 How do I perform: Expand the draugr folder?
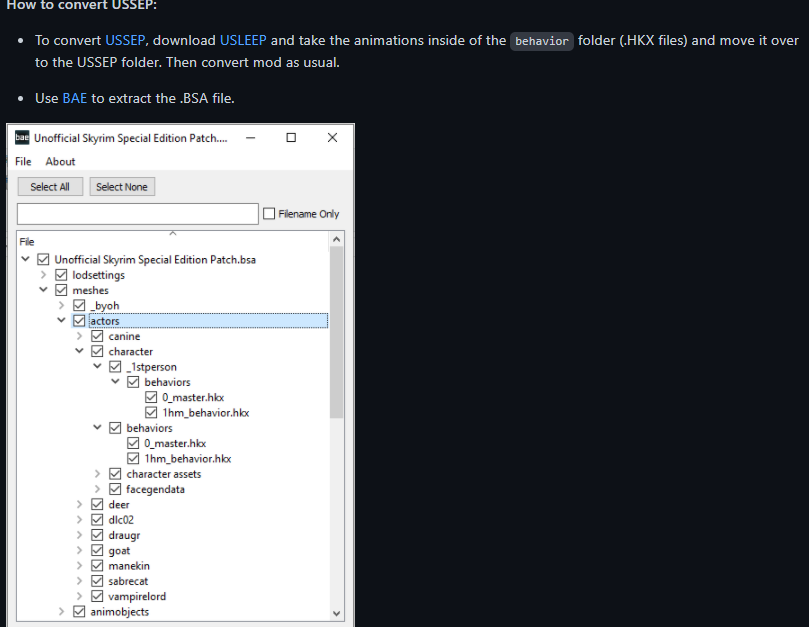point(79,535)
